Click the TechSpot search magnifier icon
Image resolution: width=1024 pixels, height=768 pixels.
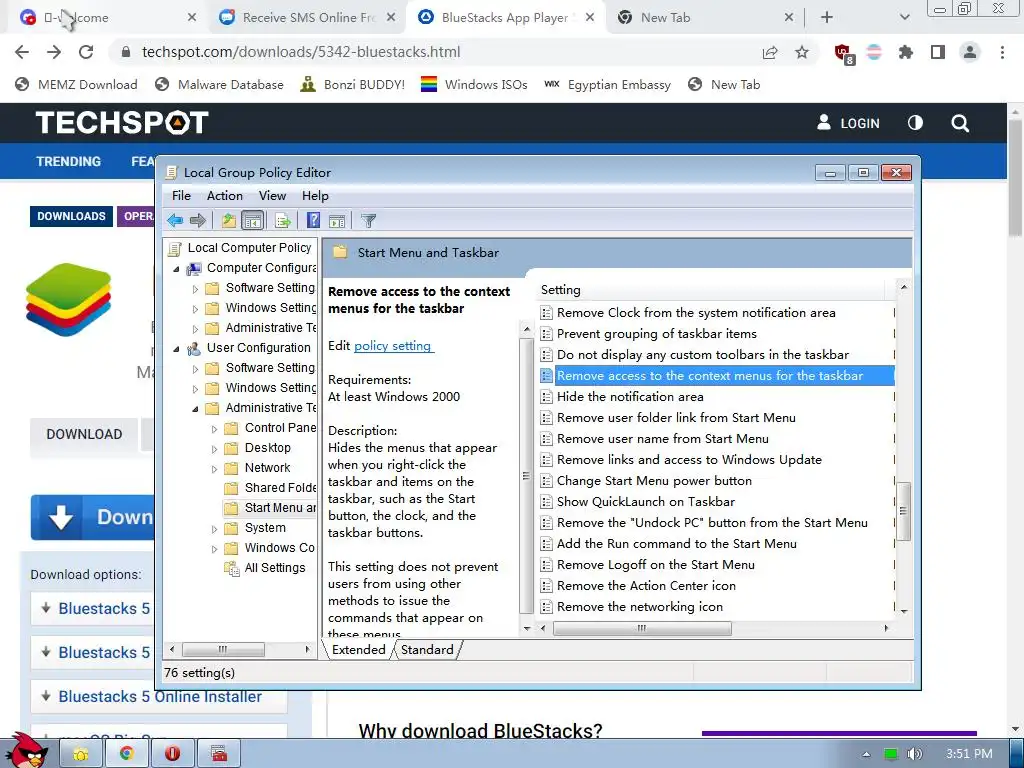pos(960,123)
